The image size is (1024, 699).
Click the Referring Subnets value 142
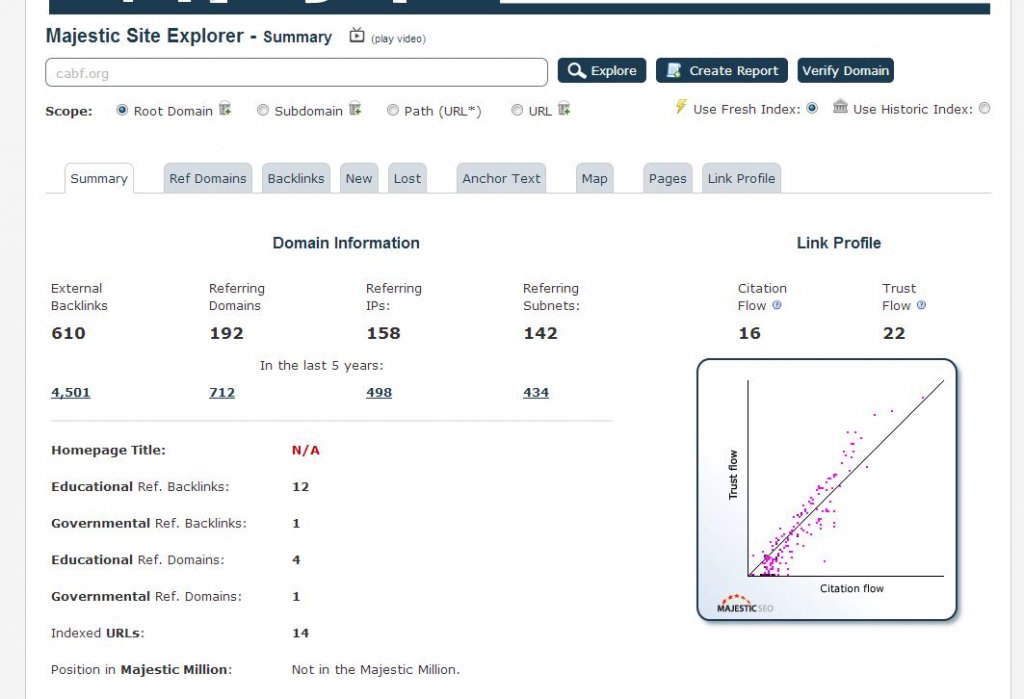540,333
